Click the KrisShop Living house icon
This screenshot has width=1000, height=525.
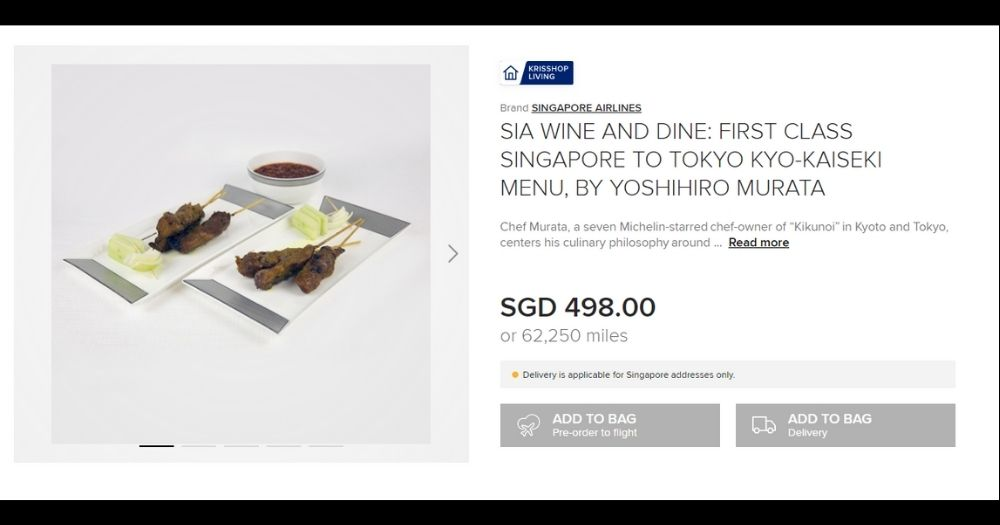point(511,73)
